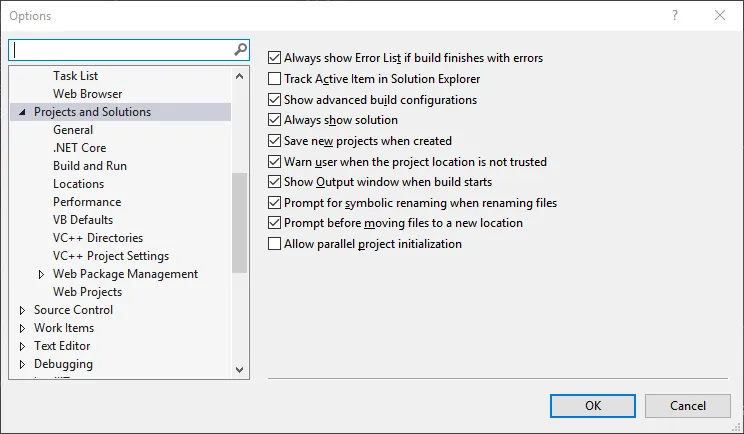Expand the Source Control node
This screenshot has width=744, height=434.
(x=22, y=310)
